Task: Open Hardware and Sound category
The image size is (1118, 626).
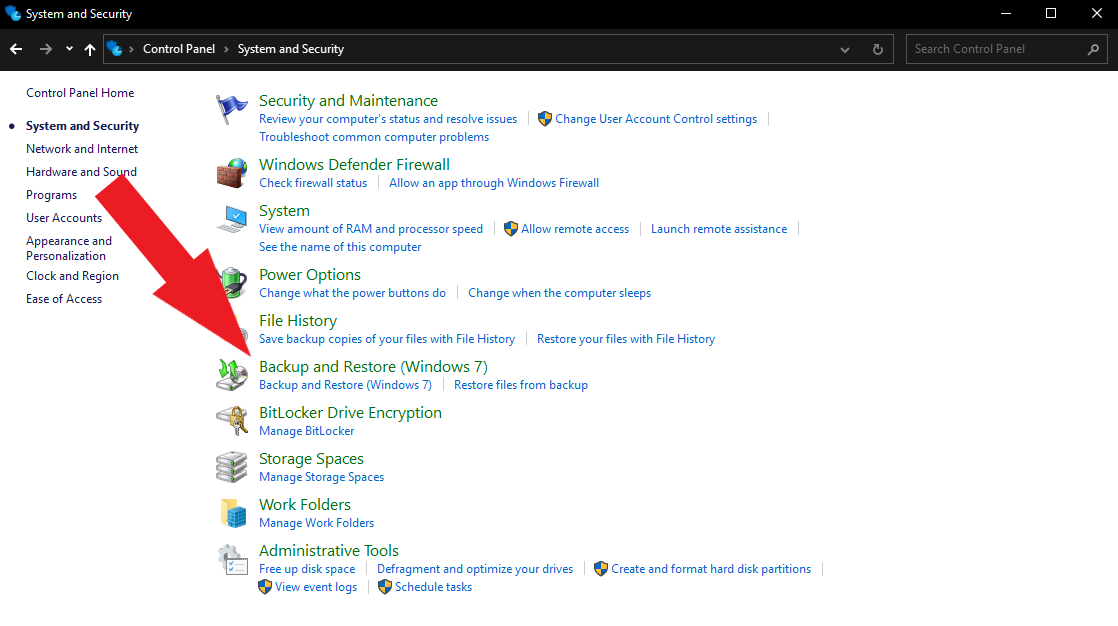Action: [81, 172]
